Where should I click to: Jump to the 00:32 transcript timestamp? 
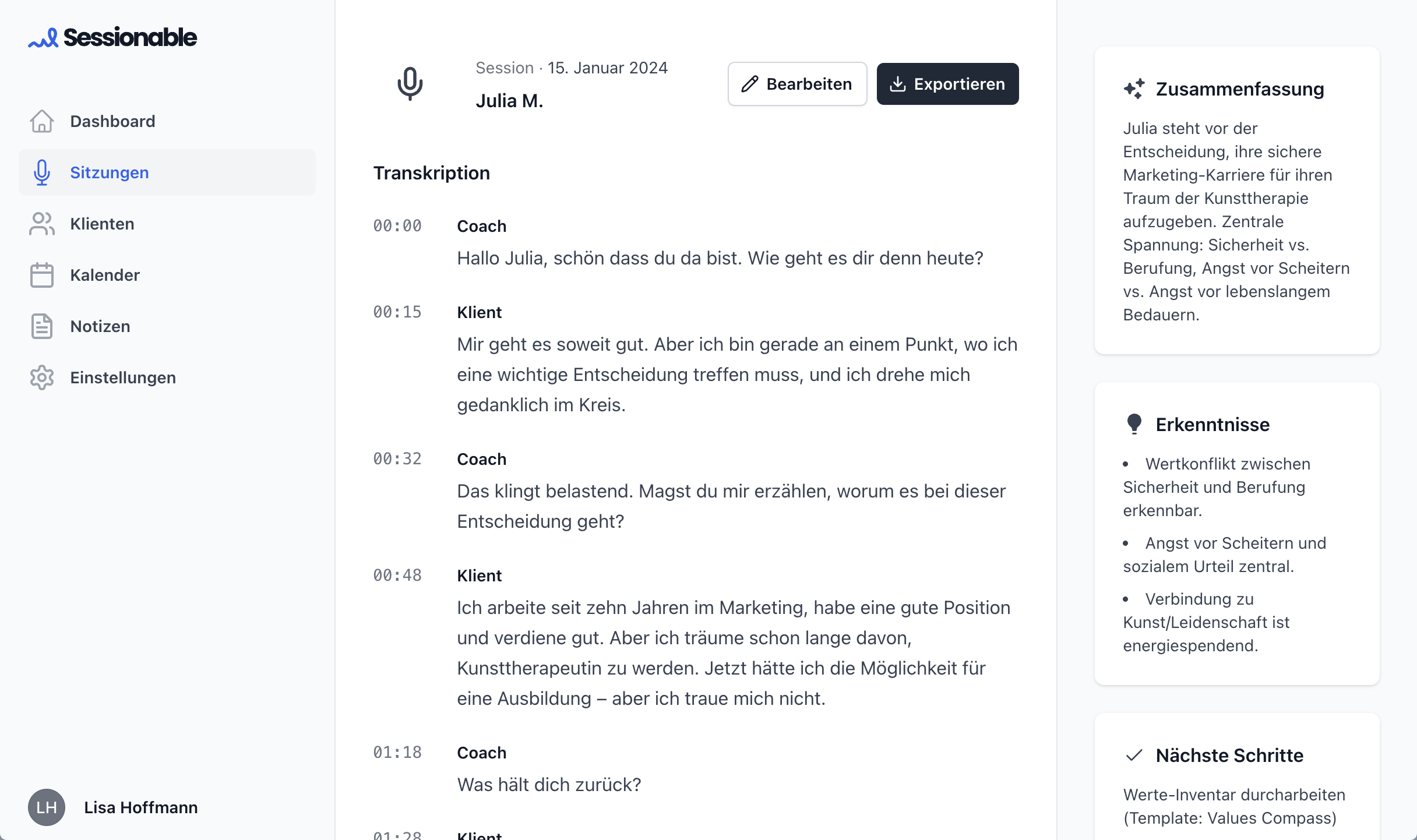tap(397, 459)
